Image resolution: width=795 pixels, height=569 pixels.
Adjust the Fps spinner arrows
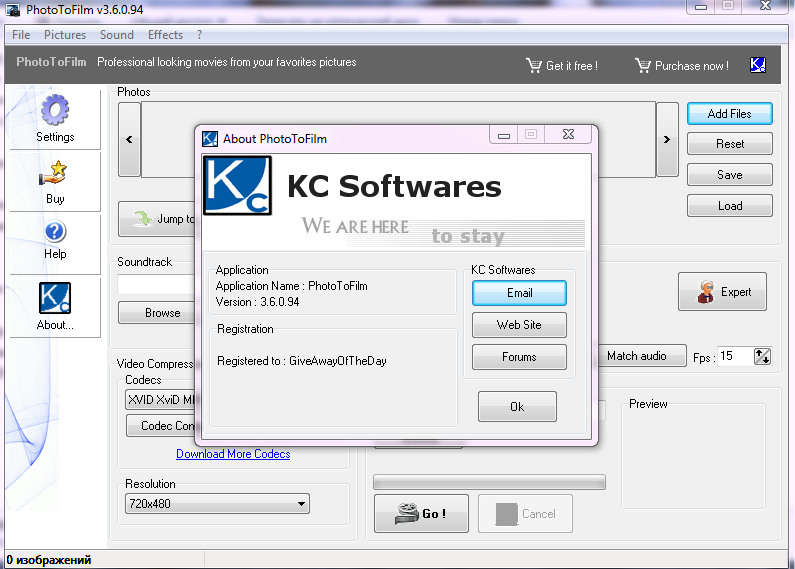tap(763, 356)
